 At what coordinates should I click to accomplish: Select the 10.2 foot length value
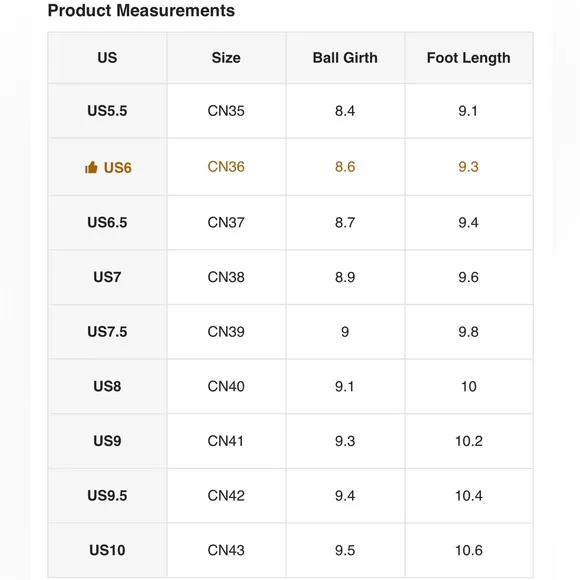[469, 441]
